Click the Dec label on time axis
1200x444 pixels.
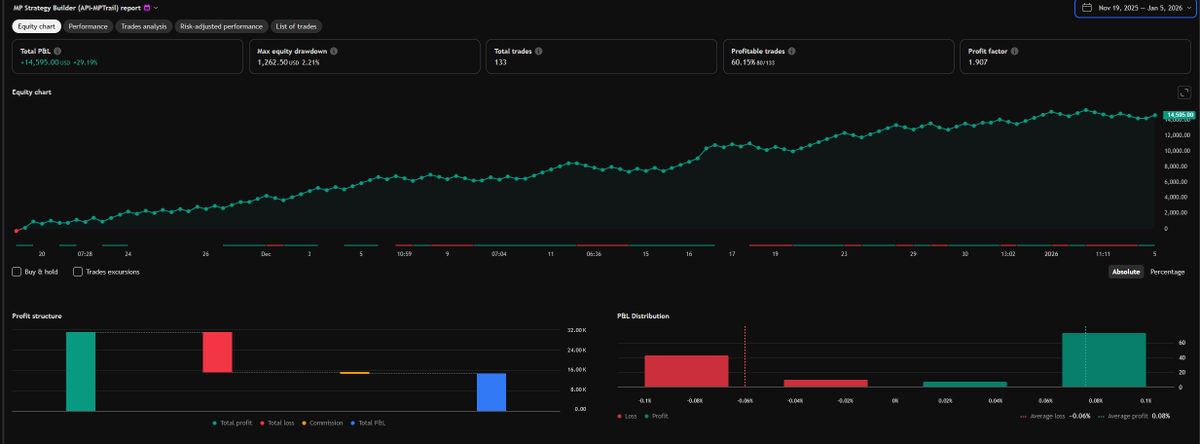click(x=266, y=254)
